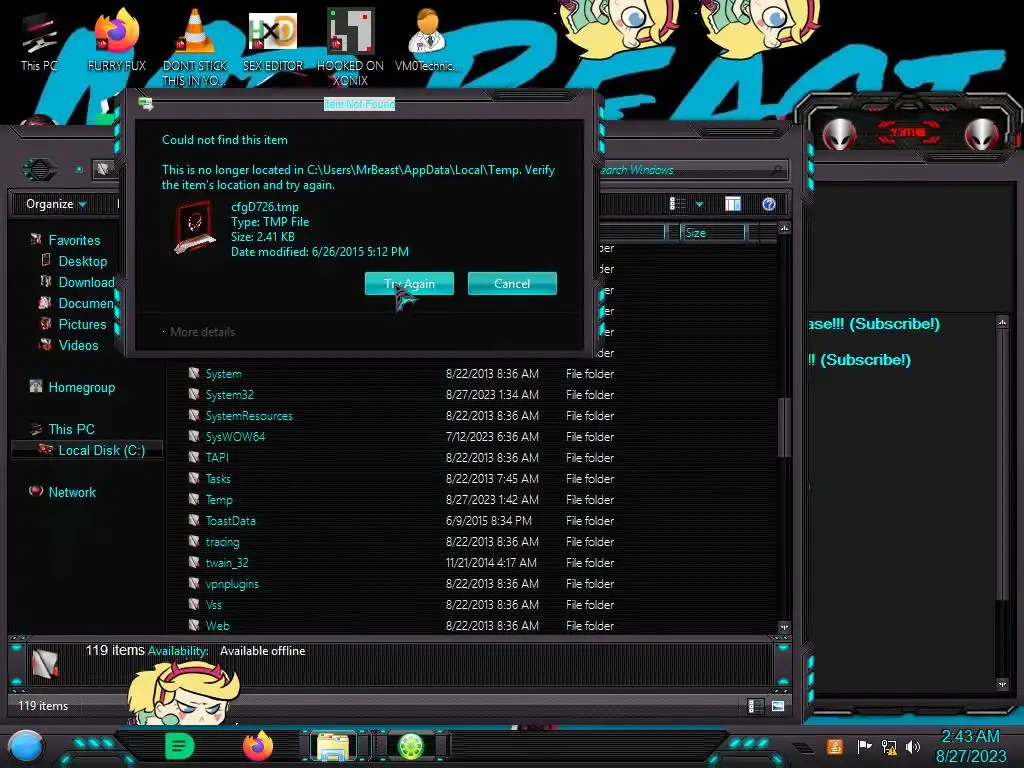Viewport: 1024px width, 768px height.
Task: Open File Explorer on the taskbar
Action: pos(333,746)
